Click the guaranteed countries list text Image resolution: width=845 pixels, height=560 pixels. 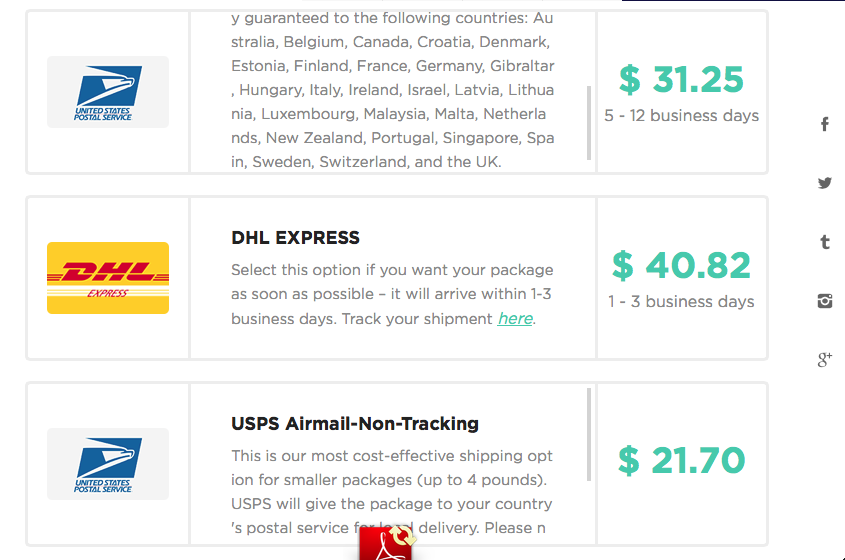390,90
